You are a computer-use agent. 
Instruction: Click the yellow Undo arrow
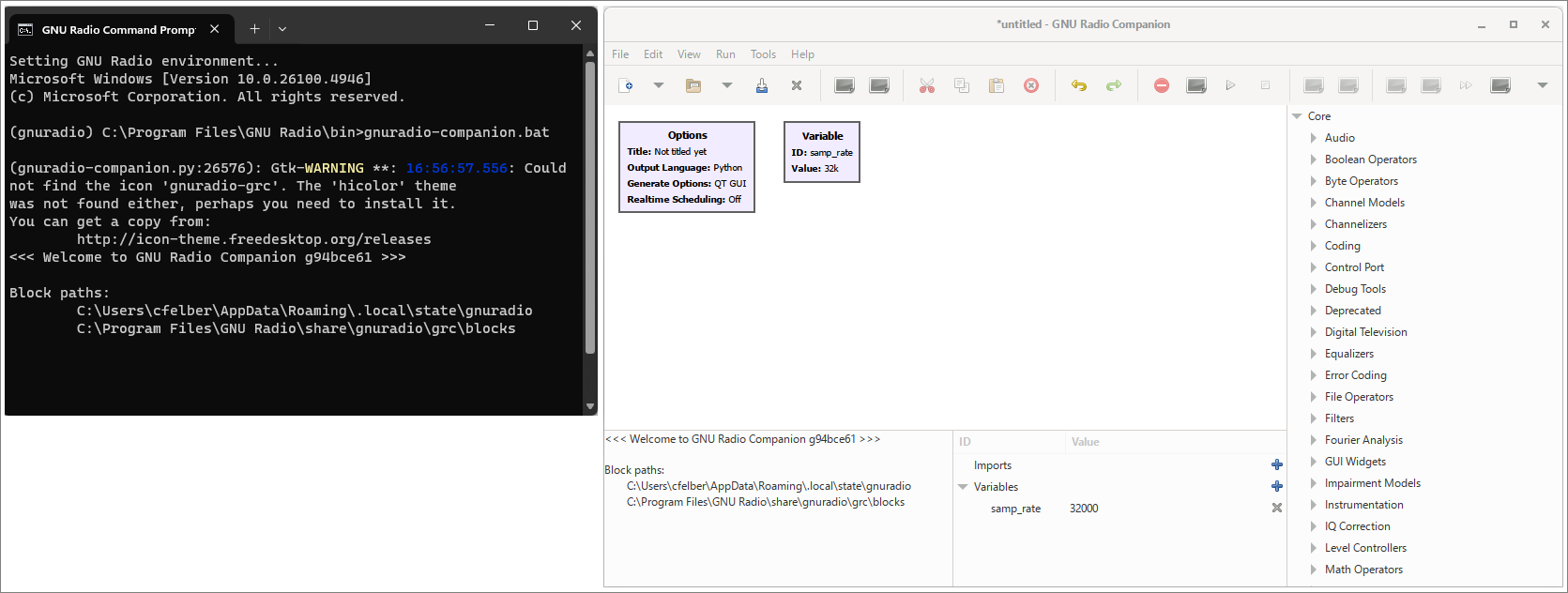coord(1079,85)
